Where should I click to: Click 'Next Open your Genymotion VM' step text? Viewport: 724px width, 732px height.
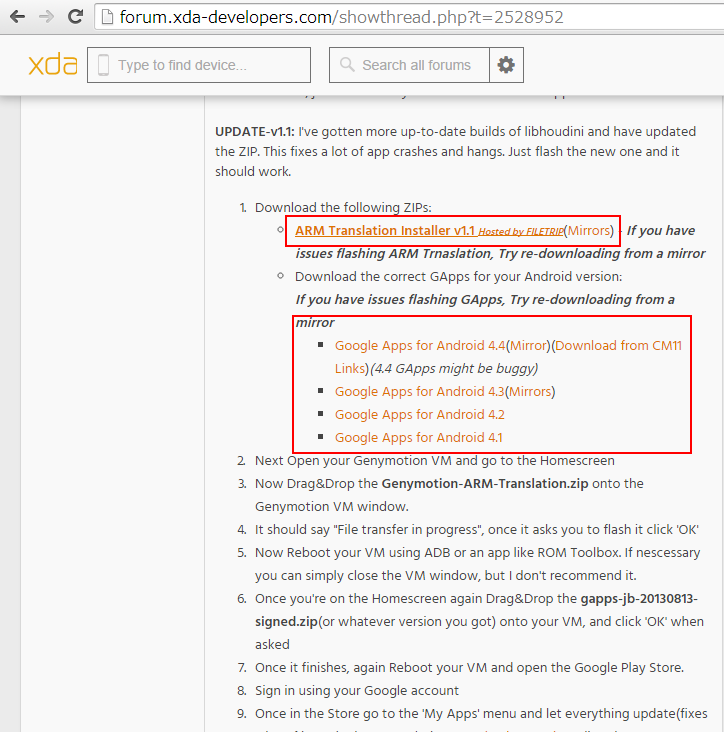pos(435,461)
